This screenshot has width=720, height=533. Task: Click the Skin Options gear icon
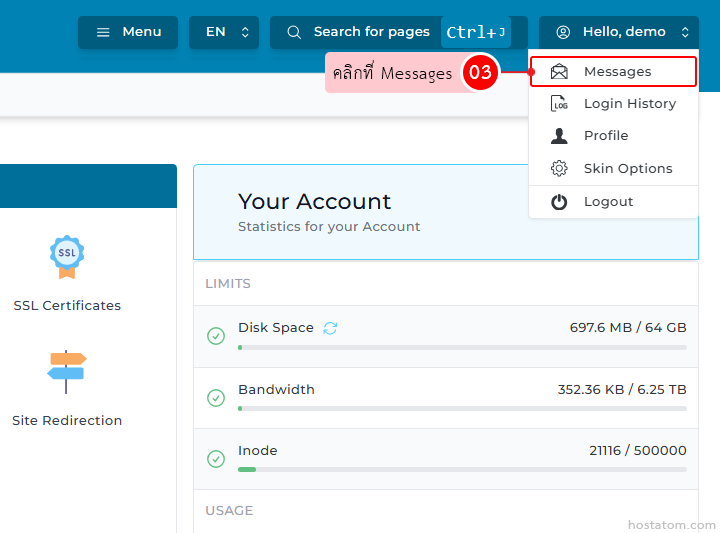[x=559, y=169]
